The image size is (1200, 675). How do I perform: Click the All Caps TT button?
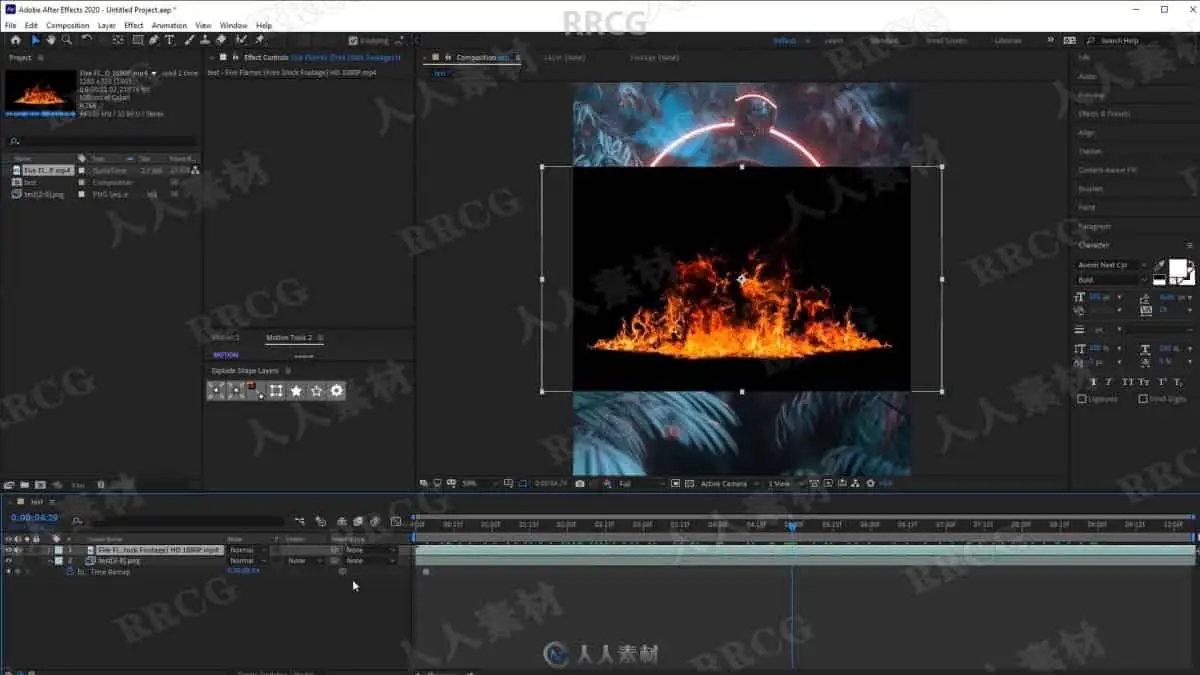tap(1127, 382)
